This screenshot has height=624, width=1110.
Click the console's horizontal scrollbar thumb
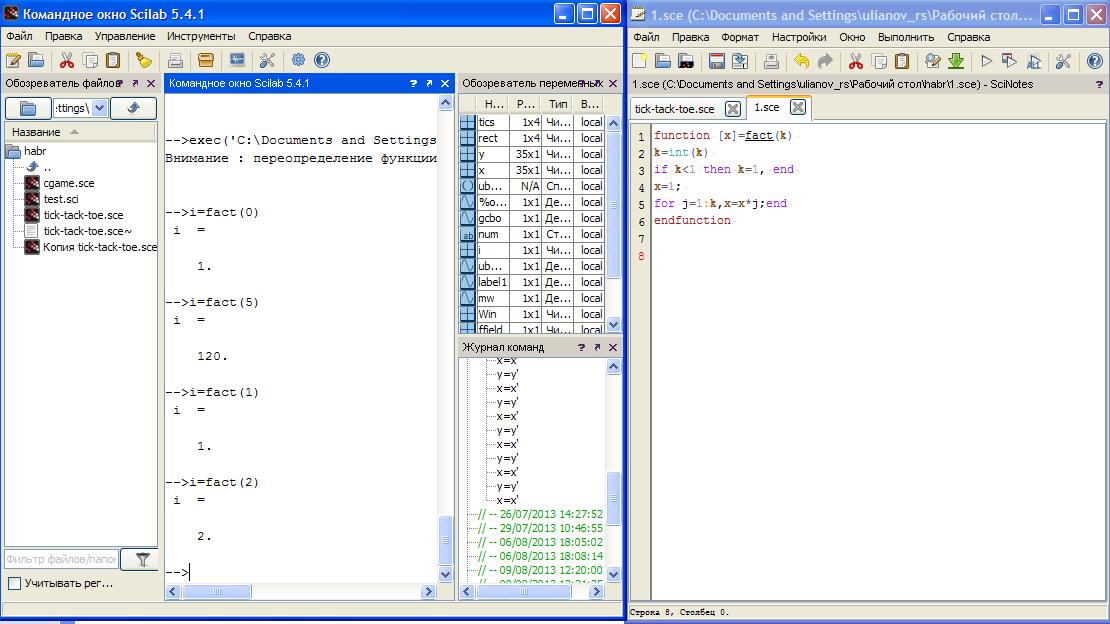click(x=217, y=591)
